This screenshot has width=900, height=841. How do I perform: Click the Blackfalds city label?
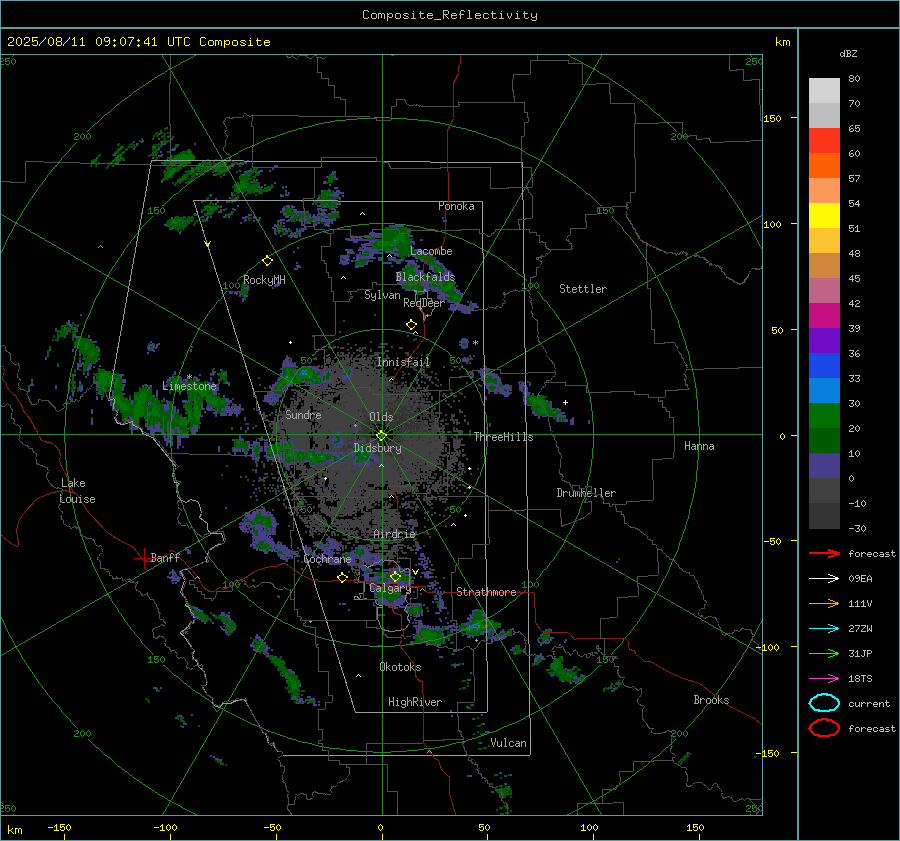[x=425, y=277]
